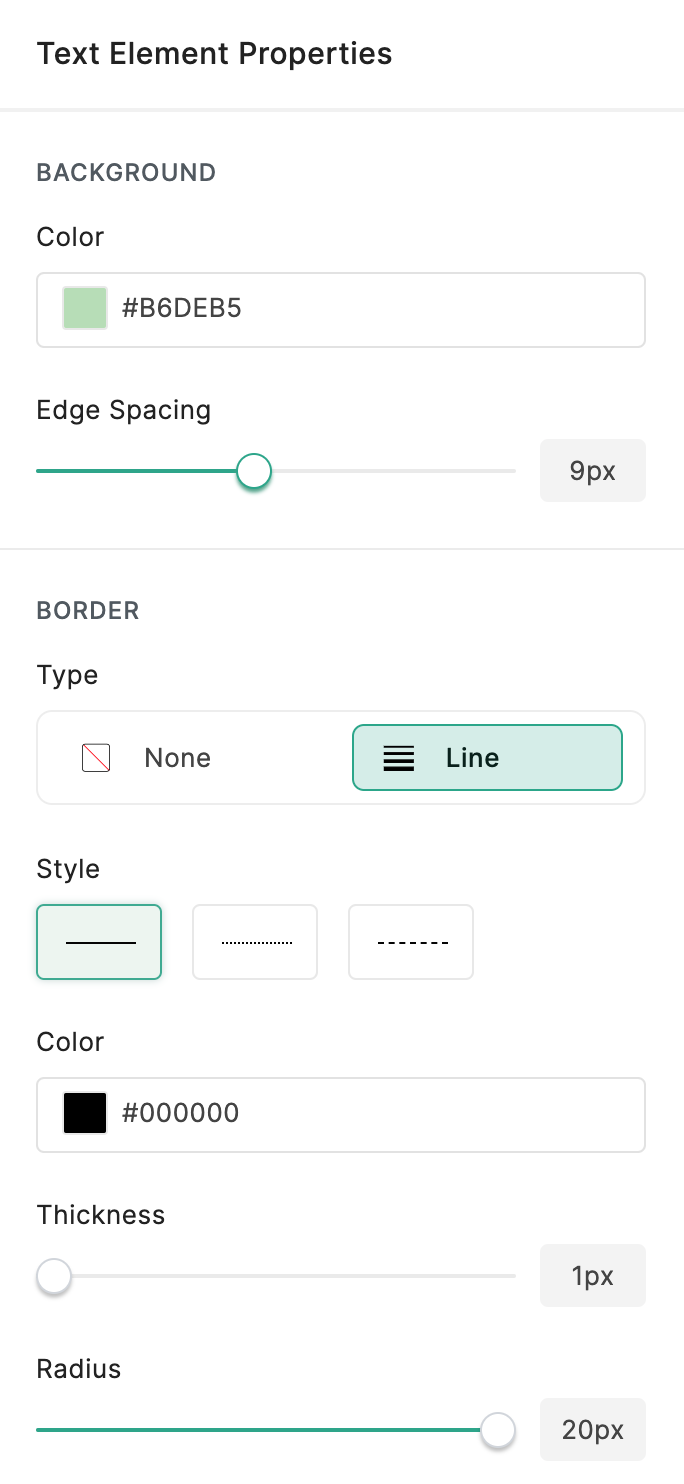This screenshot has height=1484, width=684.
Task: Click the BORDER section heading
Action: click(x=88, y=610)
